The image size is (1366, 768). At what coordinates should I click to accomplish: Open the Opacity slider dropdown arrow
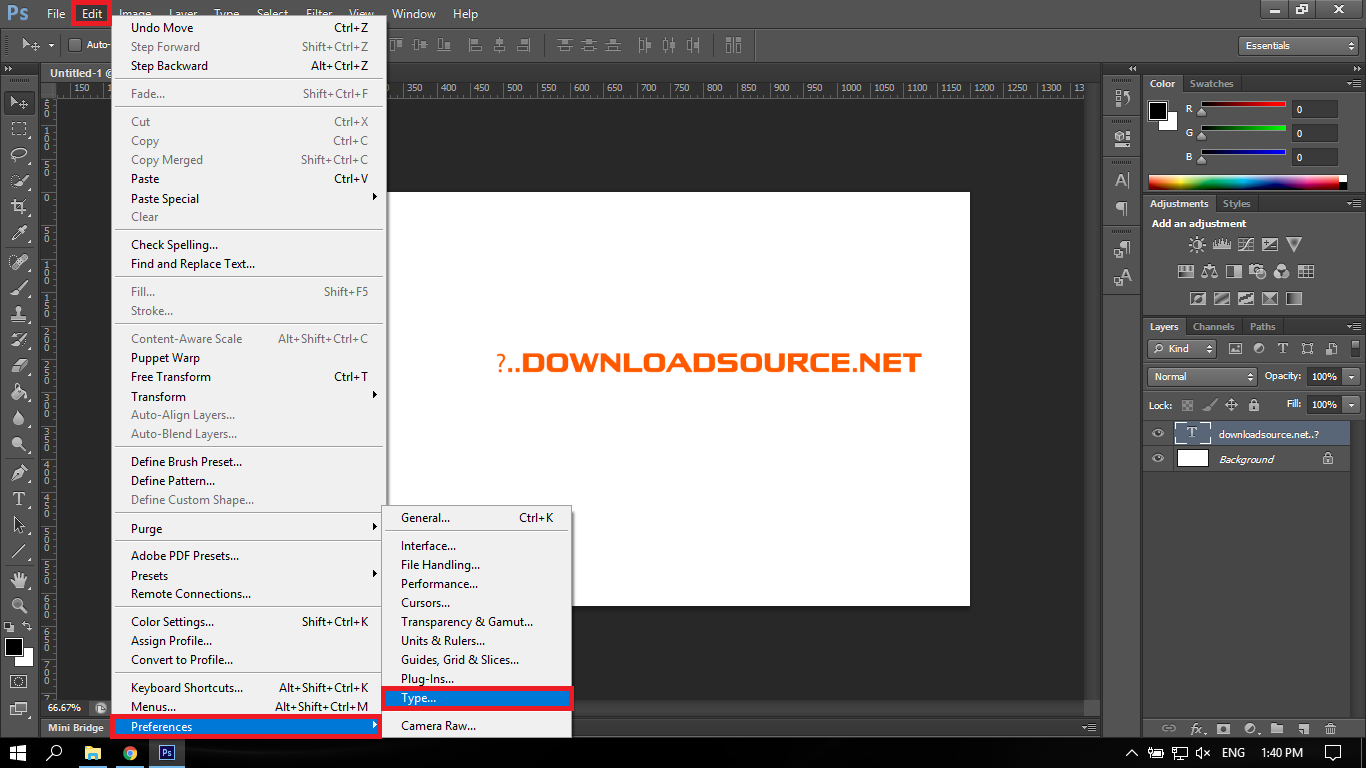(x=1352, y=377)
